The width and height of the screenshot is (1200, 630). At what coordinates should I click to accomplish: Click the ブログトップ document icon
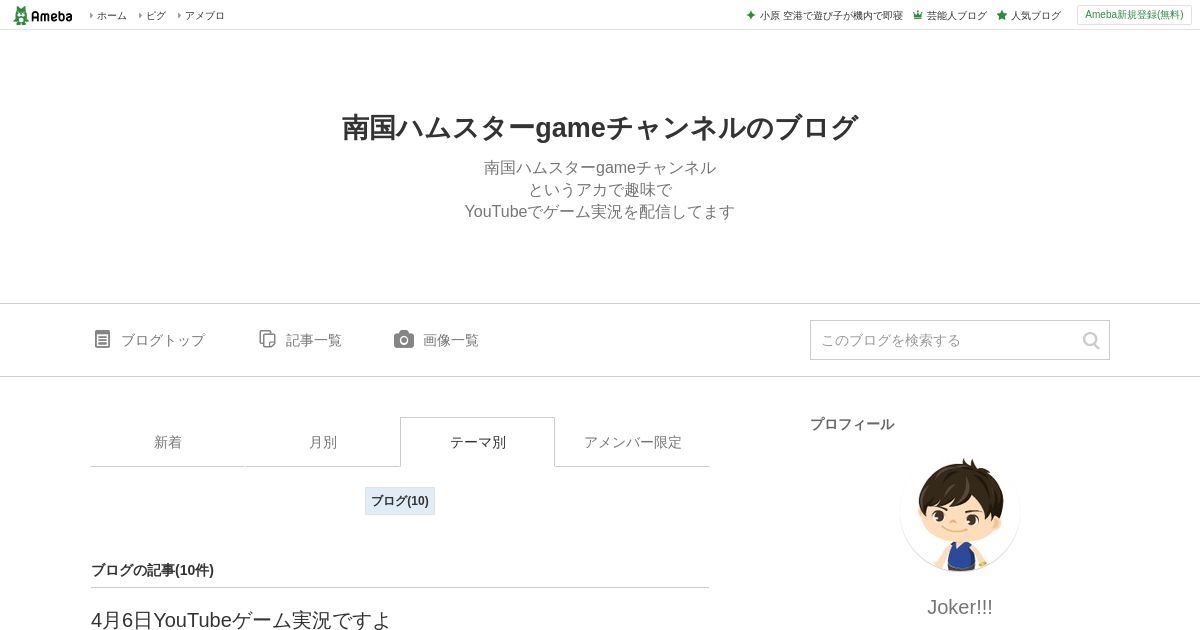102,339
